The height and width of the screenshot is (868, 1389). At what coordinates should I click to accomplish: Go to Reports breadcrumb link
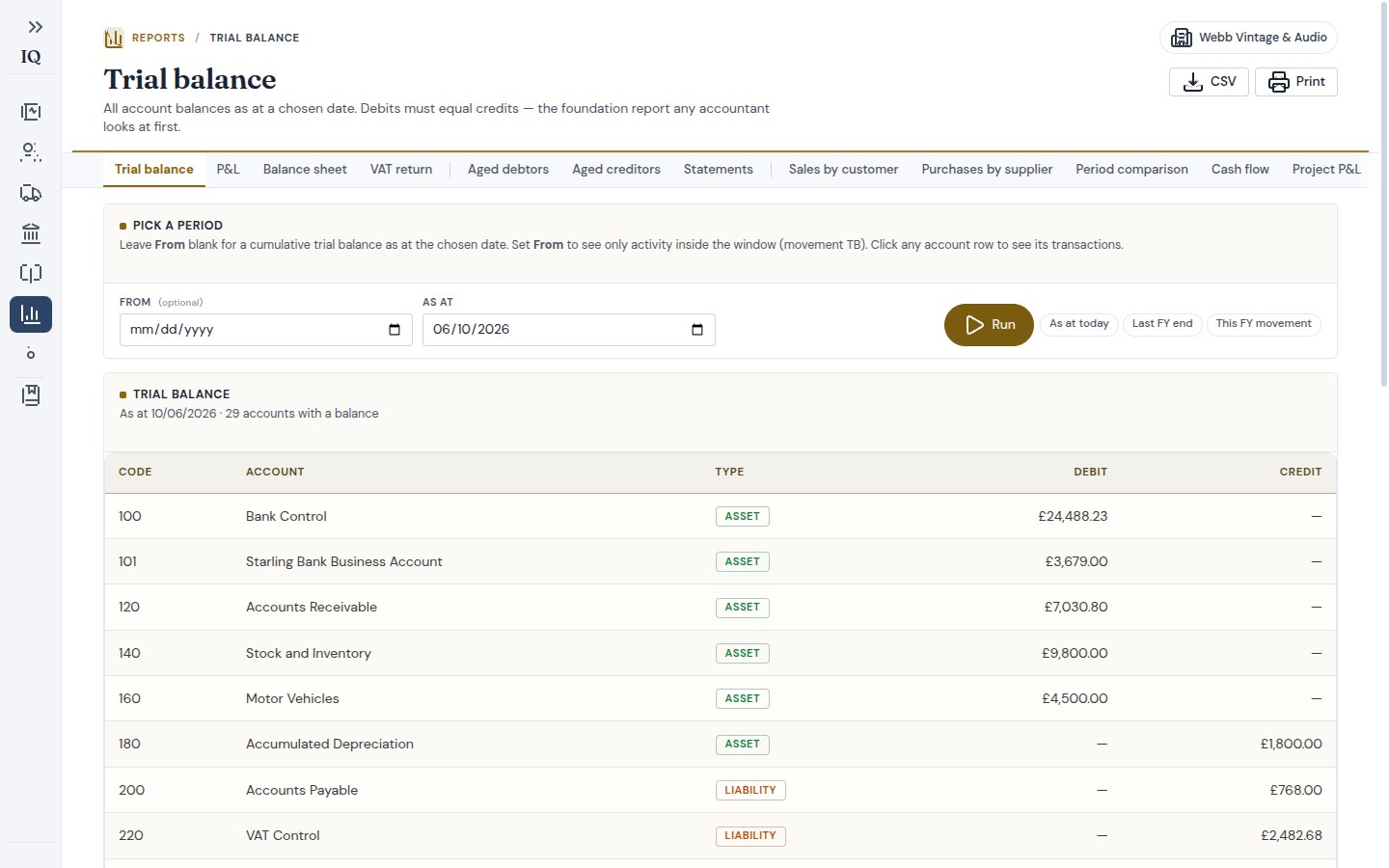pyautogui.click(x=158, y=38)
